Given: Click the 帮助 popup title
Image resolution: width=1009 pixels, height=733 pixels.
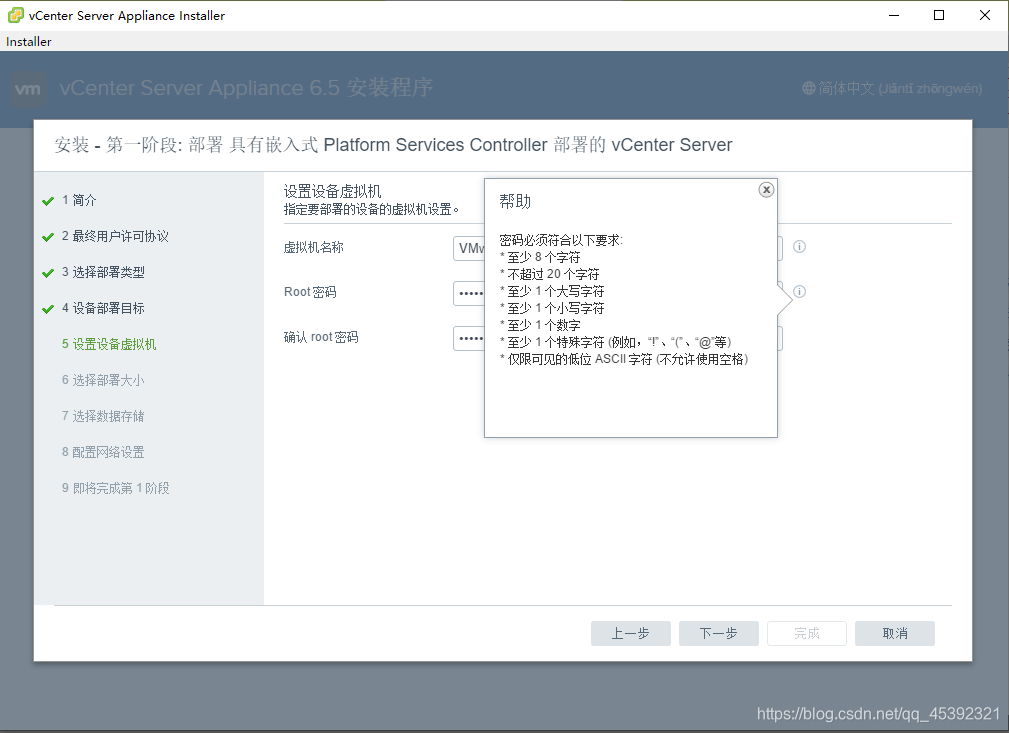Looking at the screenshot, I should click(515, 201).
